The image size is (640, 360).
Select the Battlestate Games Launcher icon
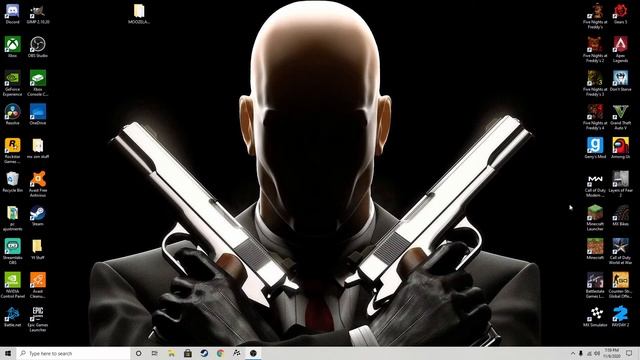tap(595, 285)
